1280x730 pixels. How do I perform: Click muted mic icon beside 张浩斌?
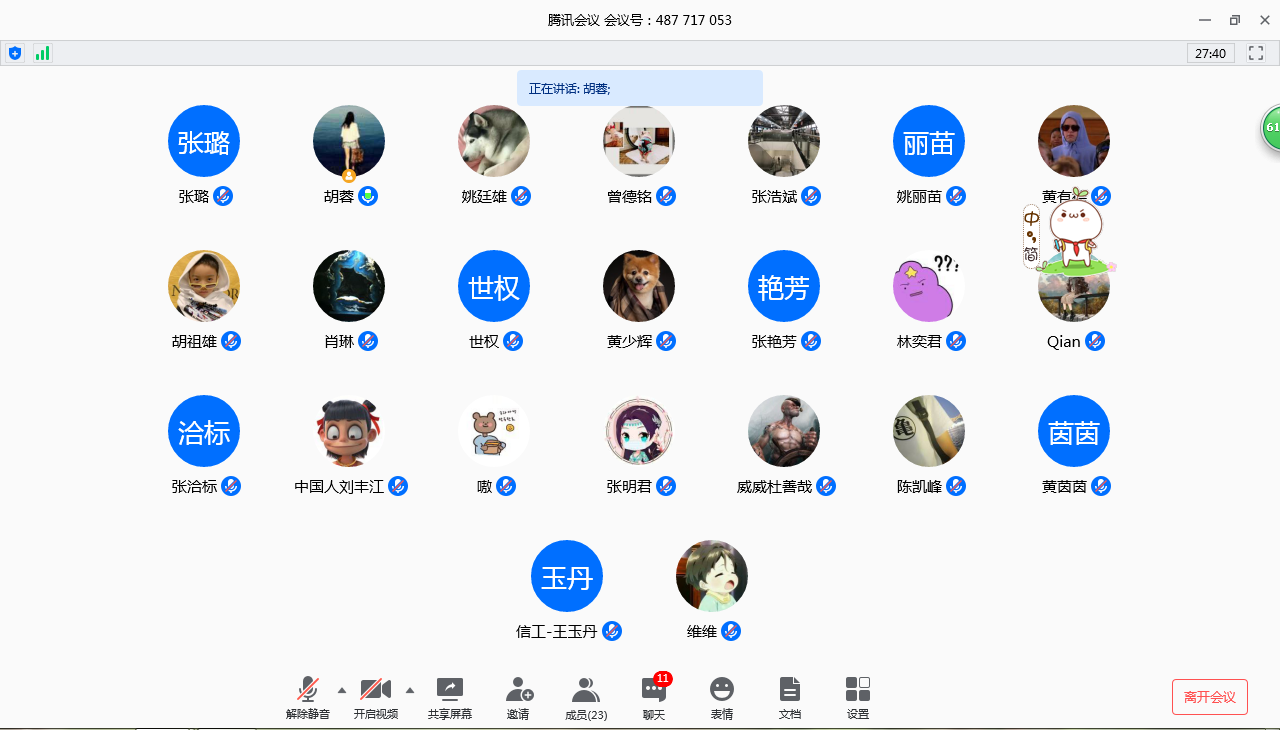pyautogui.click(x=811, y=196)
